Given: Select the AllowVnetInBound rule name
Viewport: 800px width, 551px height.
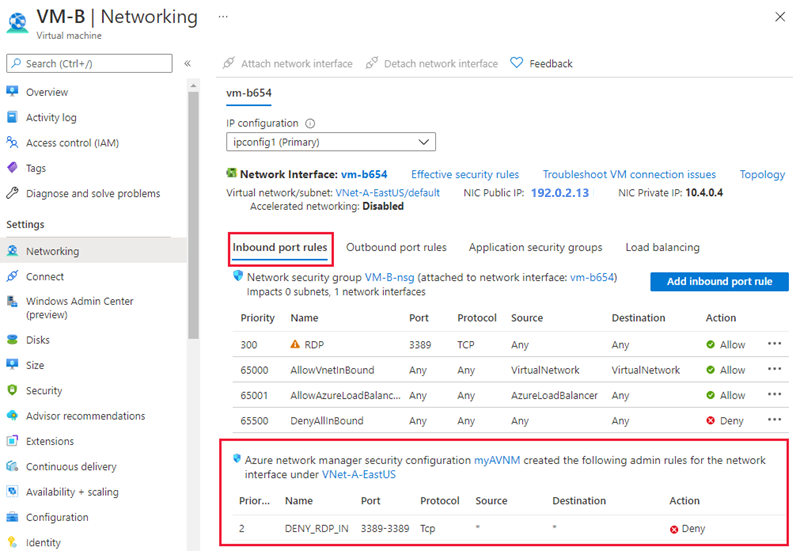Looking at the screenshot, I should point(332,370).
